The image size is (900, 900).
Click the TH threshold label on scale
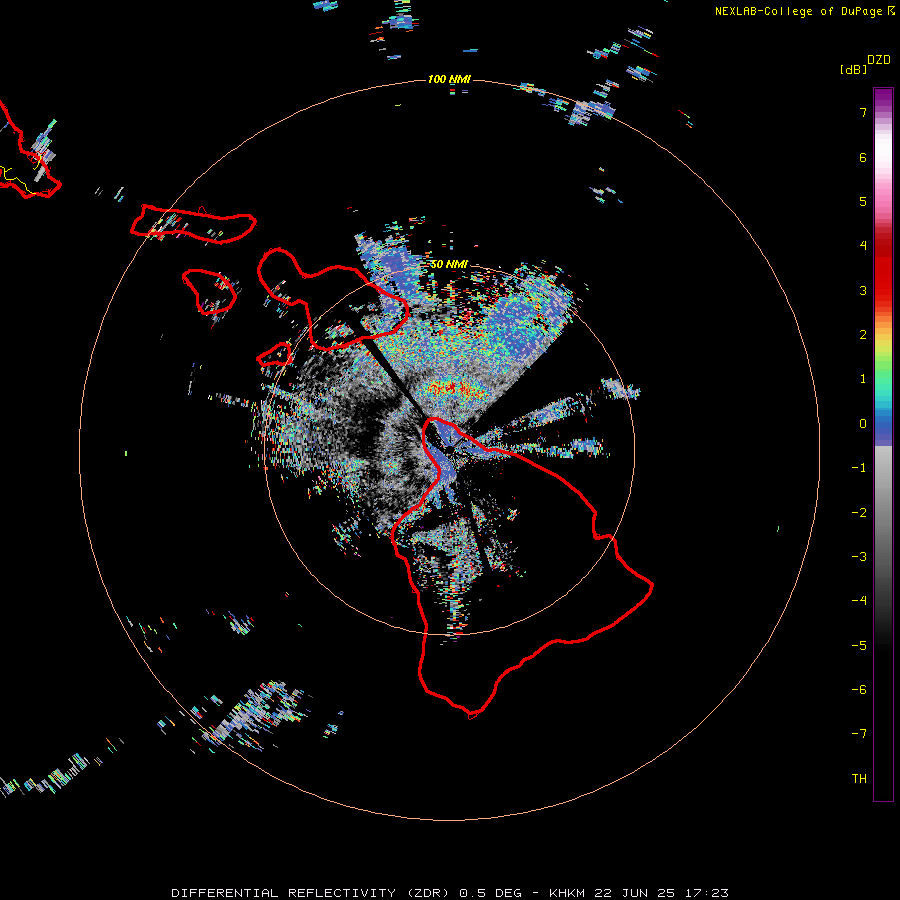coord(859,778)
